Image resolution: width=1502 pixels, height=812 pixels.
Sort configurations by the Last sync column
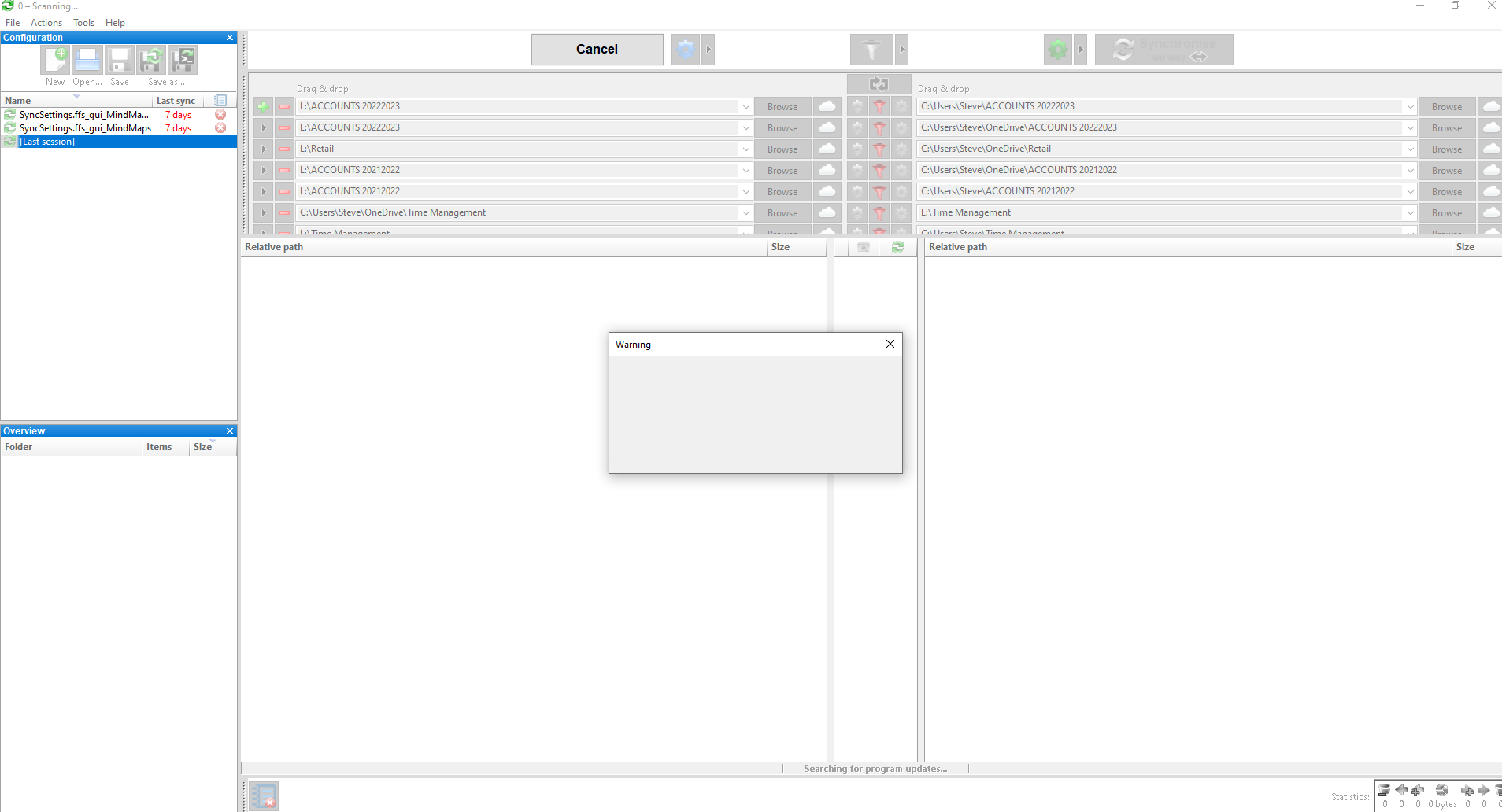(x=178, y=101)
